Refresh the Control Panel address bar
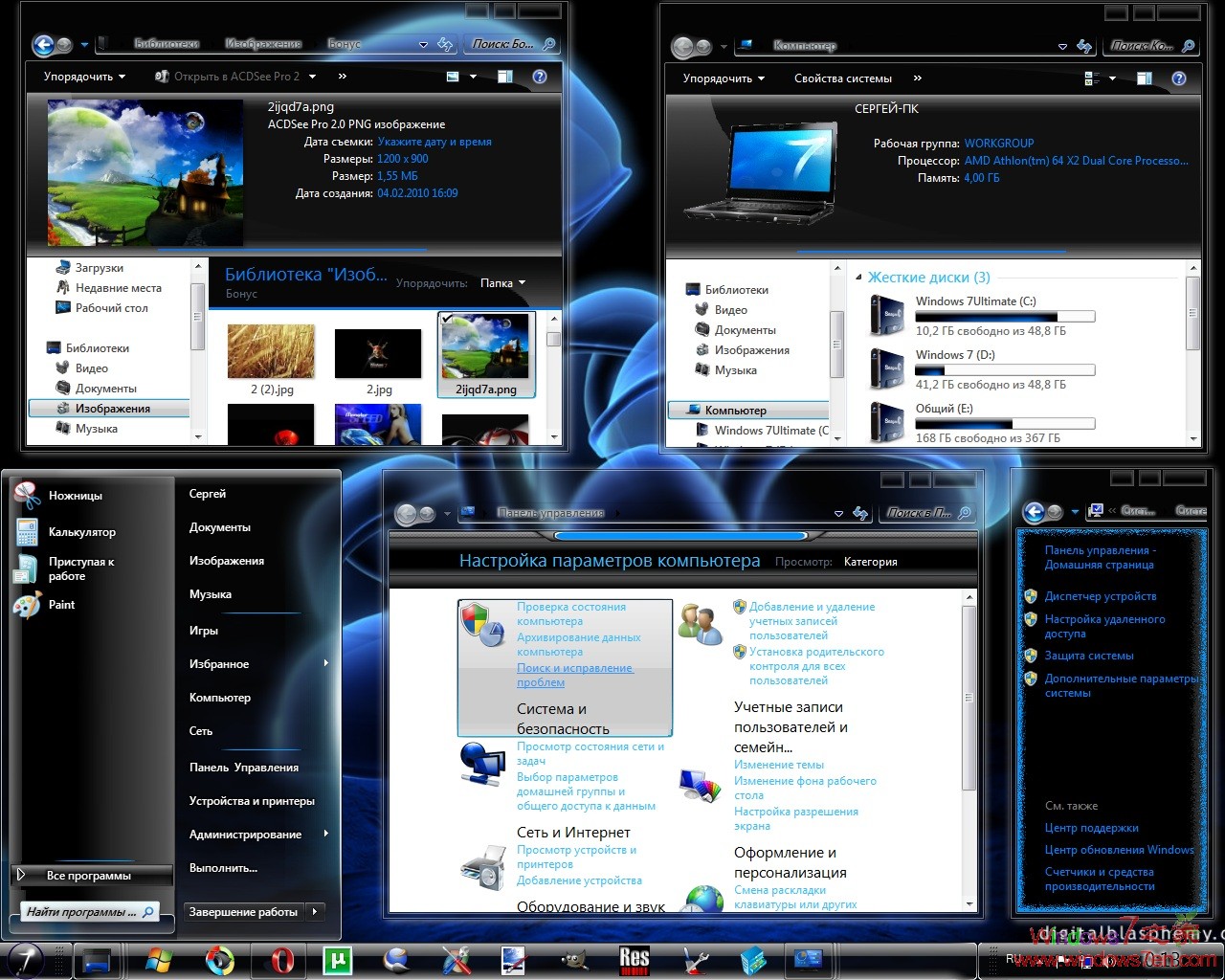The height and width of the screenshot is (980, 1225). click(860, 513)
